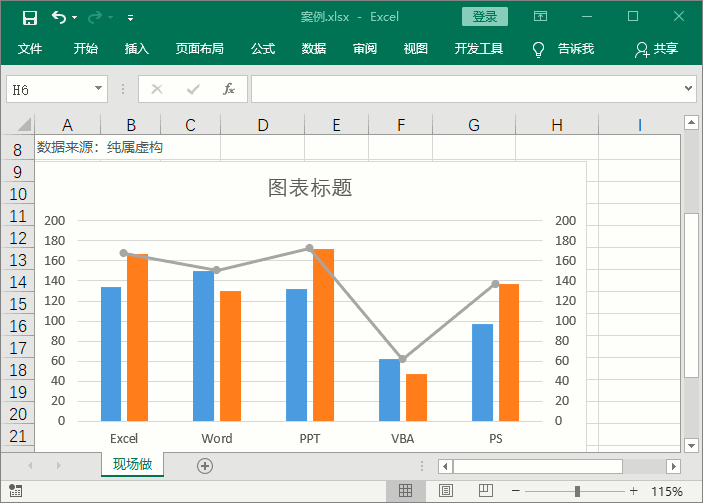
Task: Click the zoom slider handle
Action: [577, 491]
